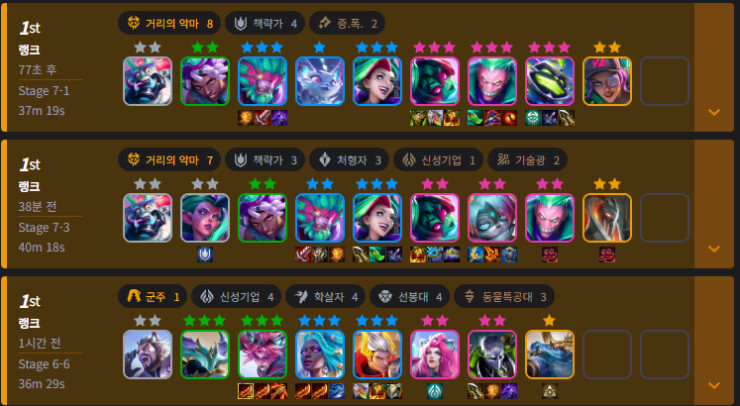Click the 군주 1 trait badge
Viewport: 740px width, 406px height.
152,296
